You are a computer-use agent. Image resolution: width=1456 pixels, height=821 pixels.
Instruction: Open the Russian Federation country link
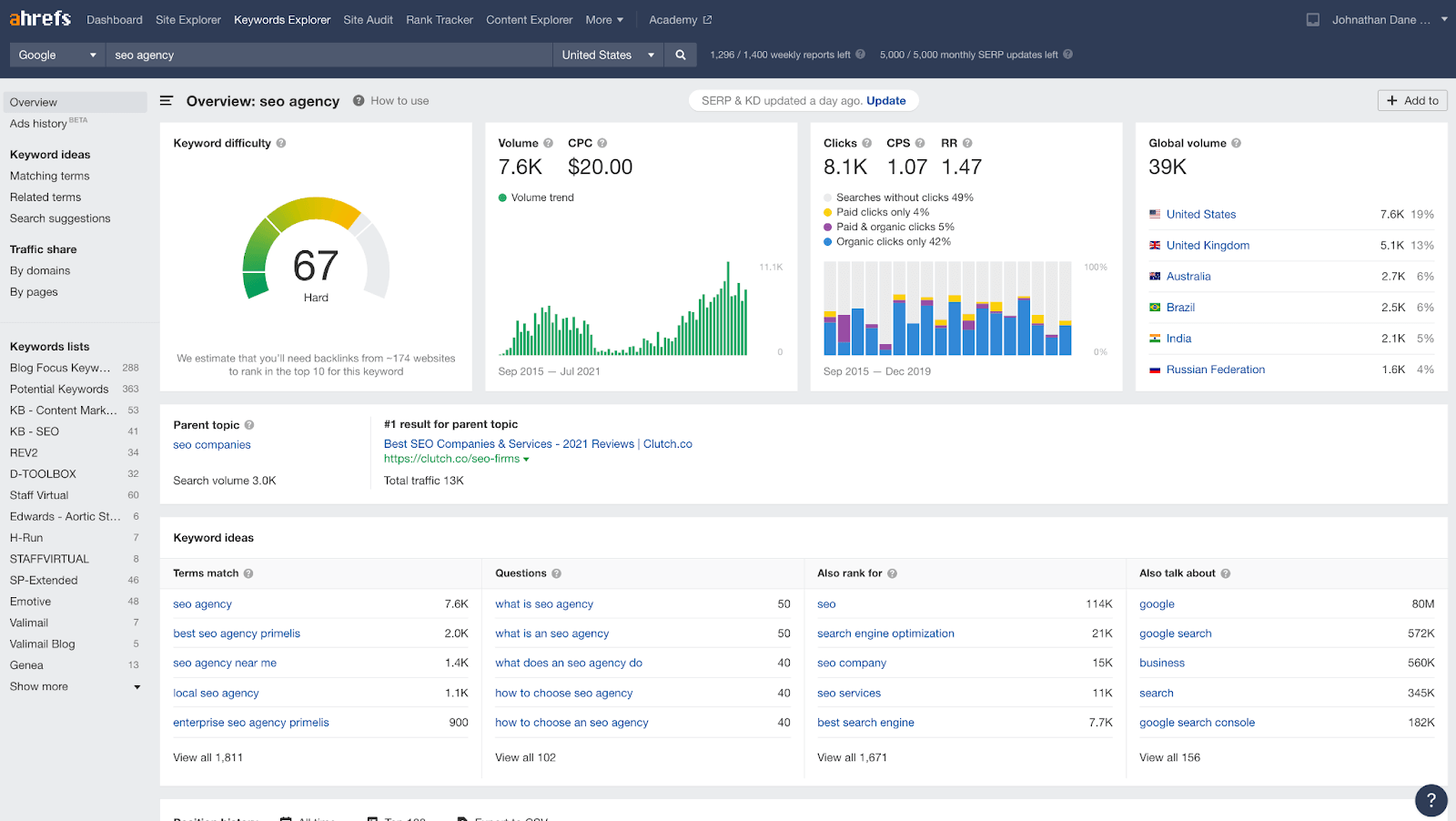point(1216,370)
